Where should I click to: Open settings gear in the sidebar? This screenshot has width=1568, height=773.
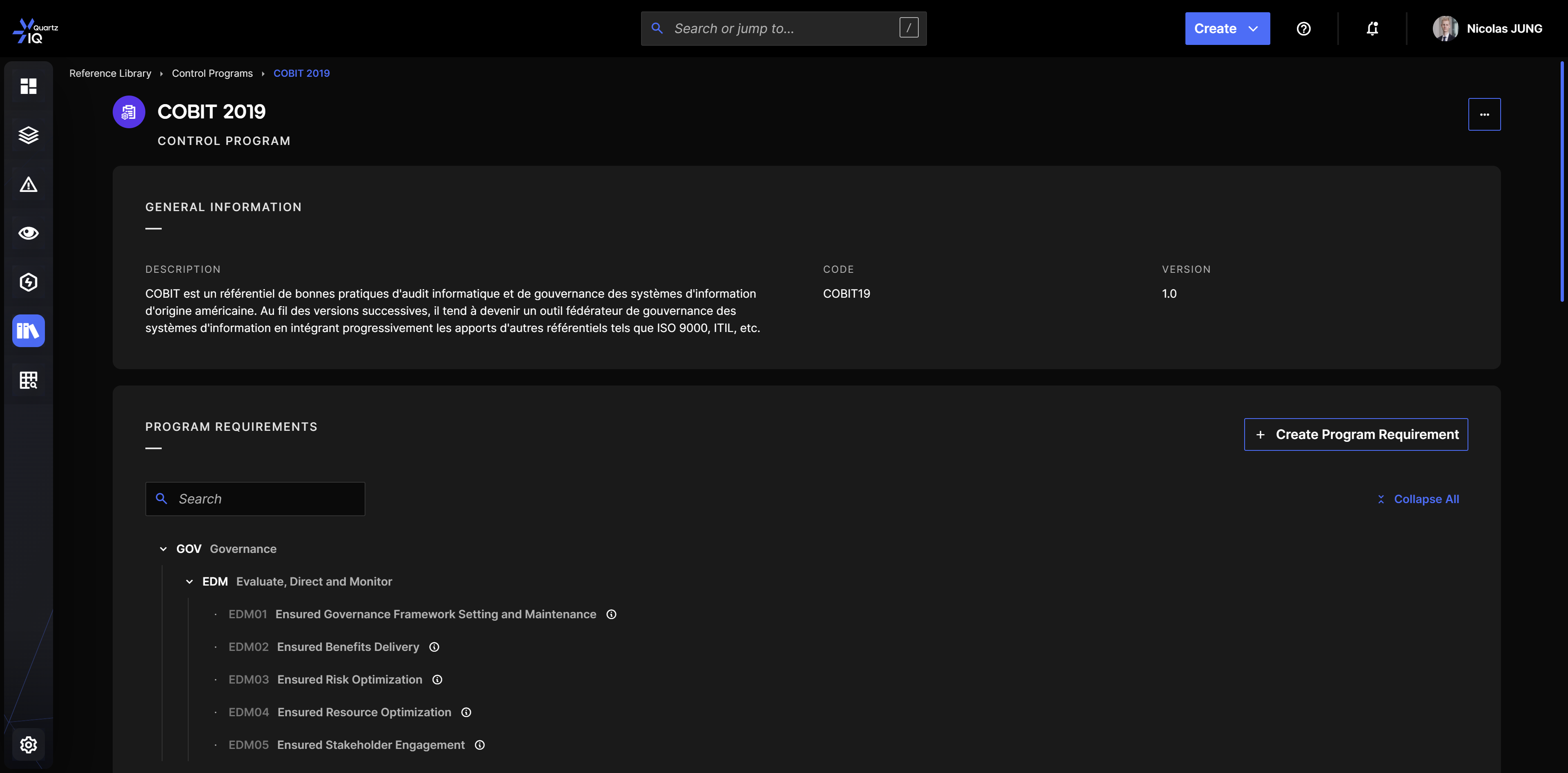tap(28, 744)
